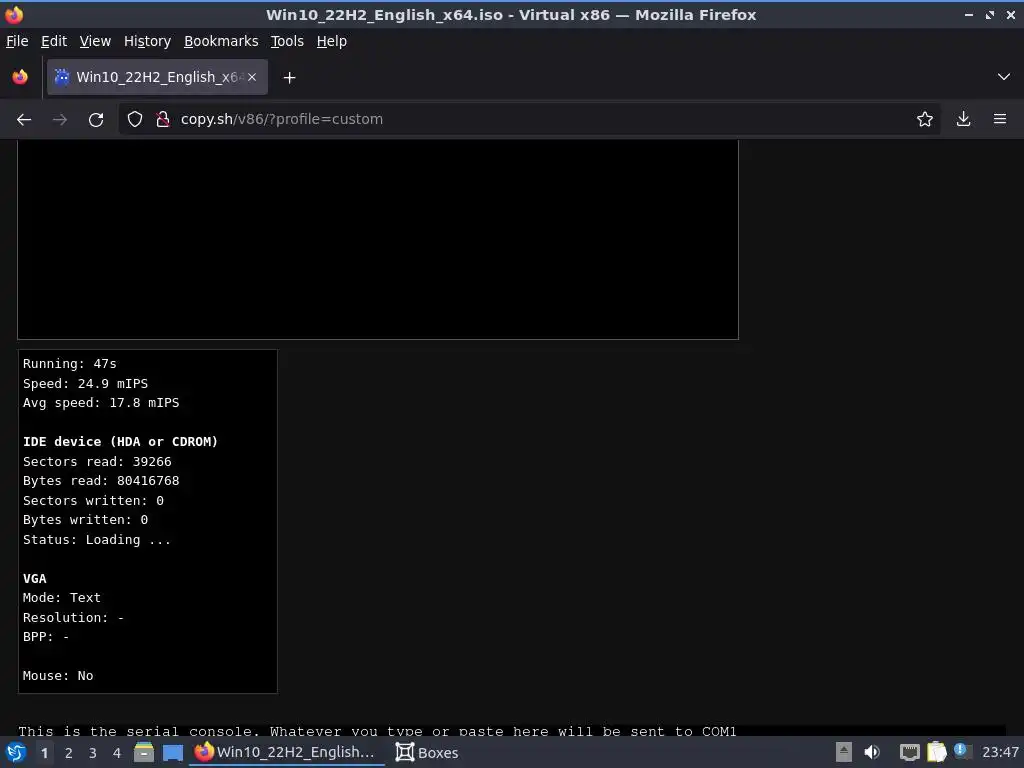
Task: Open the volume speaker tray icon
Action: pyautogui.click(x=872, y=752)
